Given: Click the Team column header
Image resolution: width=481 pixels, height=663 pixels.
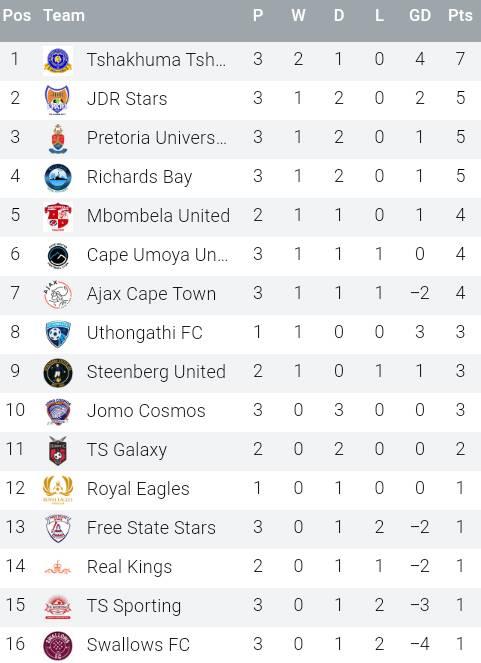Looking at the screenshot, I should pyautogui.click(x=64, y=16).
